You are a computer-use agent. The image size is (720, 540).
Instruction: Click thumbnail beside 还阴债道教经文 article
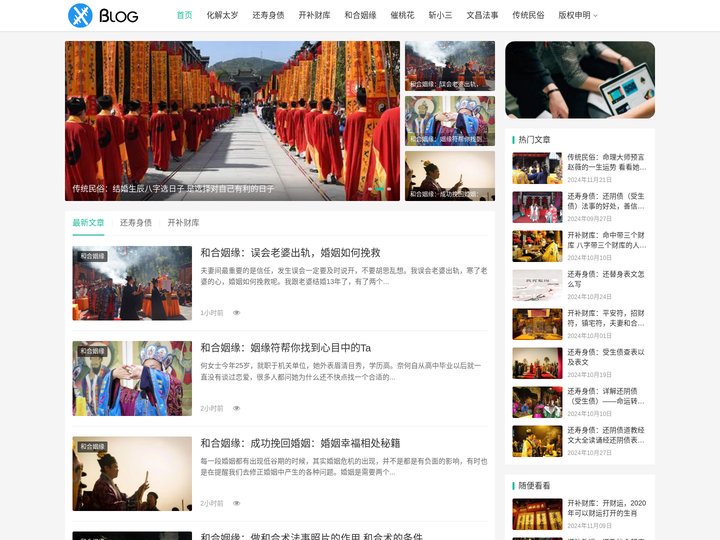coord(537,441)
